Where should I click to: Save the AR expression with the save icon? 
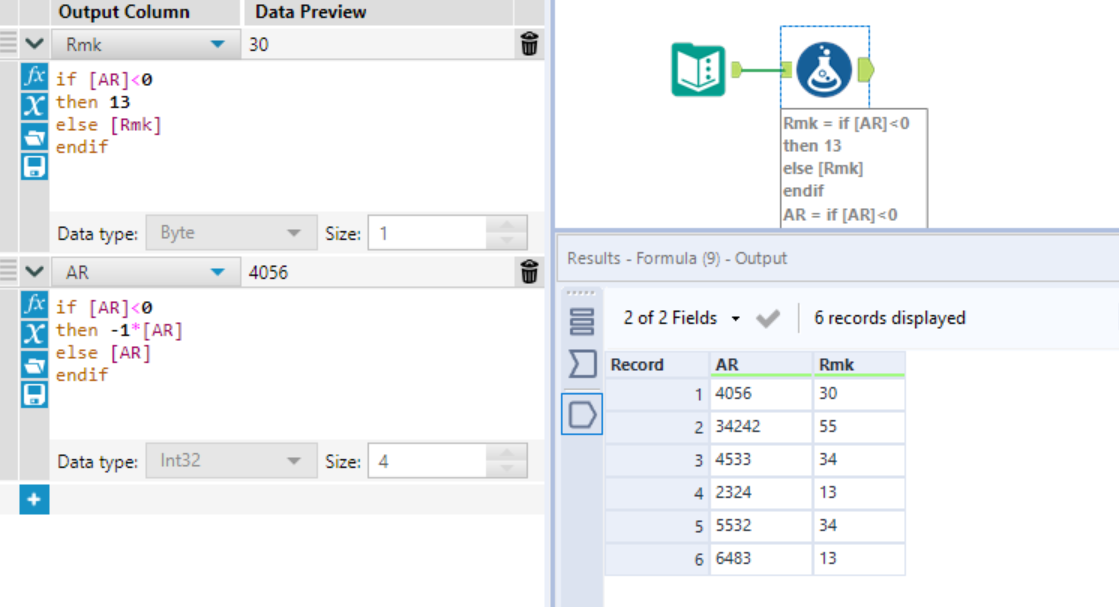[35, 392]
